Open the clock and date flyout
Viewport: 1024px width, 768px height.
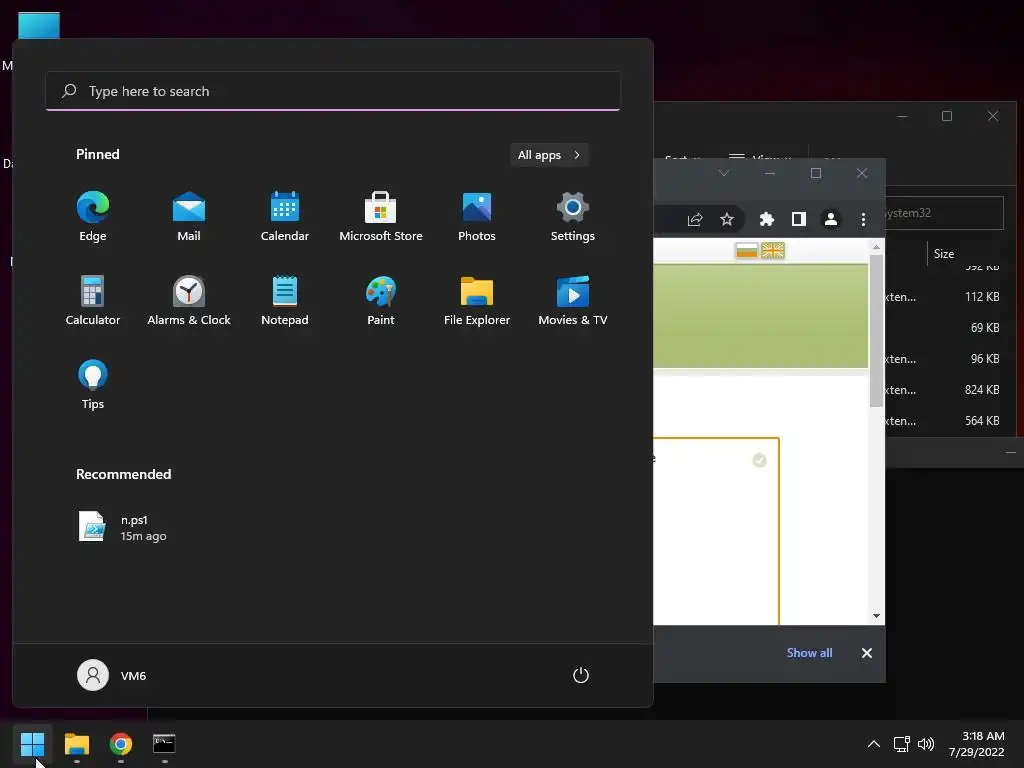coord(977,744)
